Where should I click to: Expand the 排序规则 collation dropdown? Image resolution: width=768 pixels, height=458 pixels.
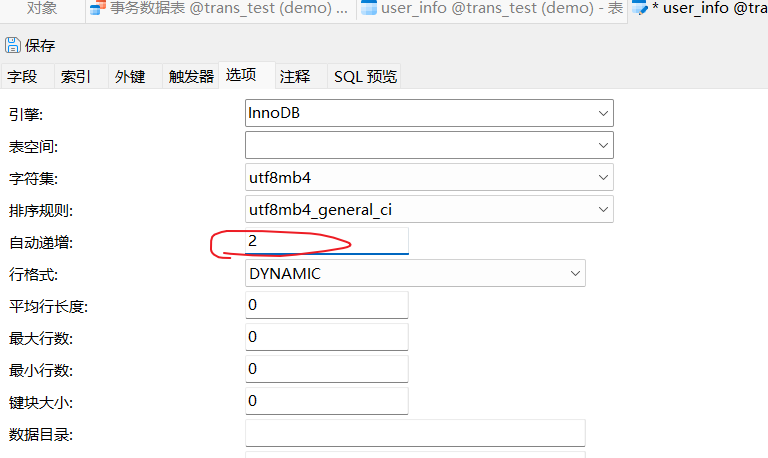tap(603, 210)
